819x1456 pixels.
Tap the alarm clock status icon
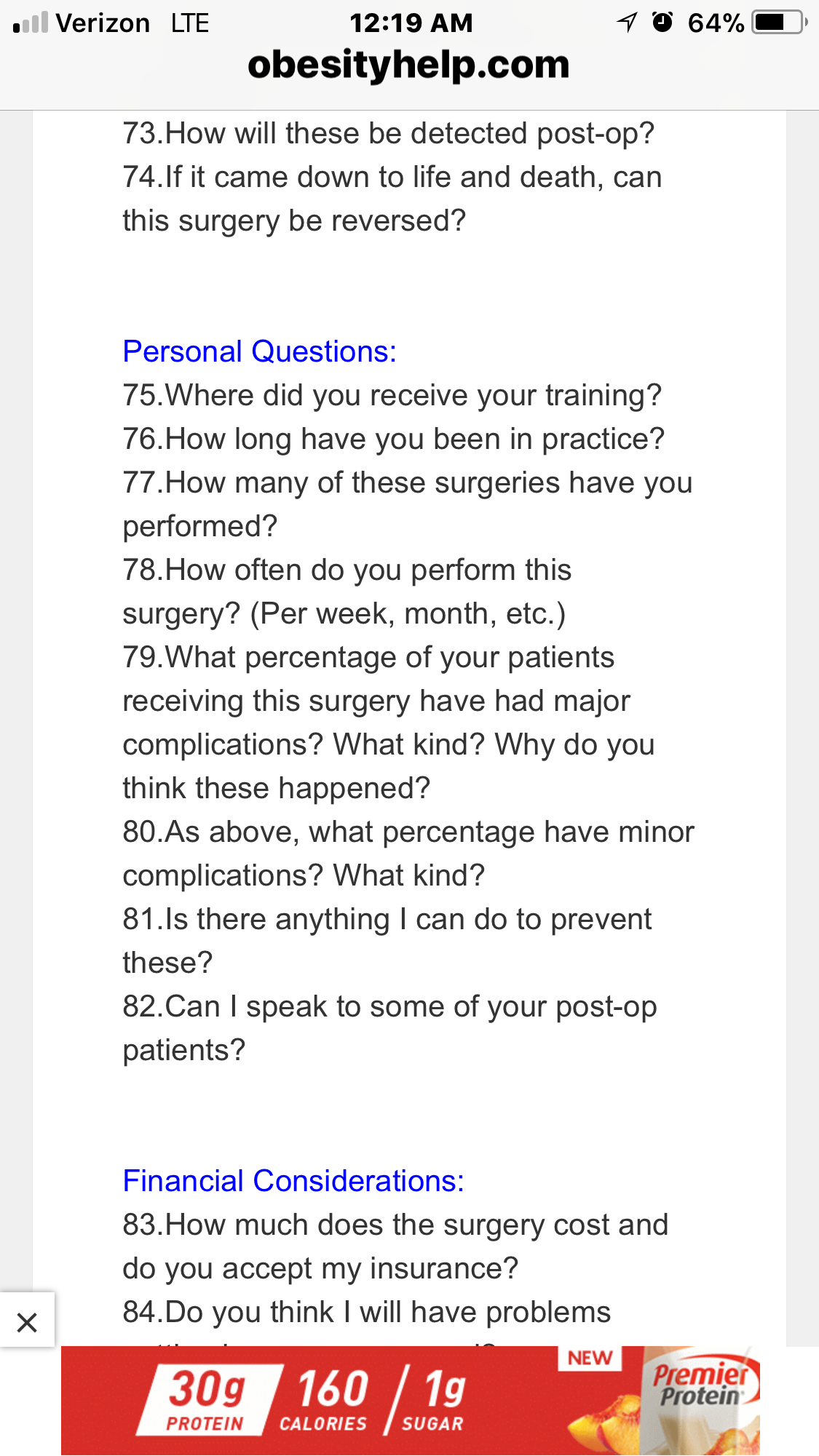click(662, 23)
